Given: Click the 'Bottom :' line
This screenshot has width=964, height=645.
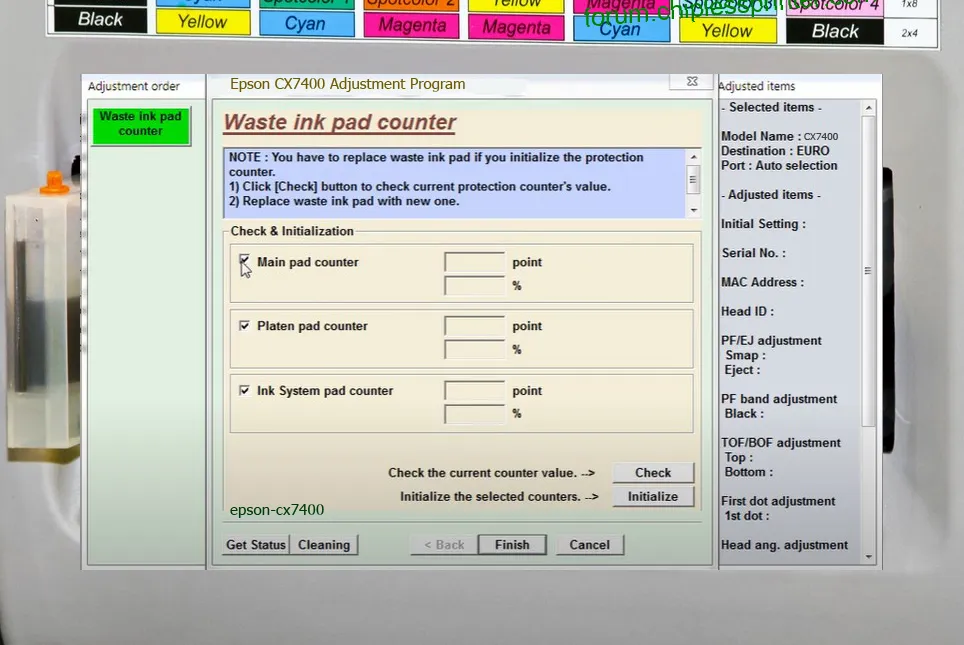Looking at the screenshot, I should pos(749,472).
